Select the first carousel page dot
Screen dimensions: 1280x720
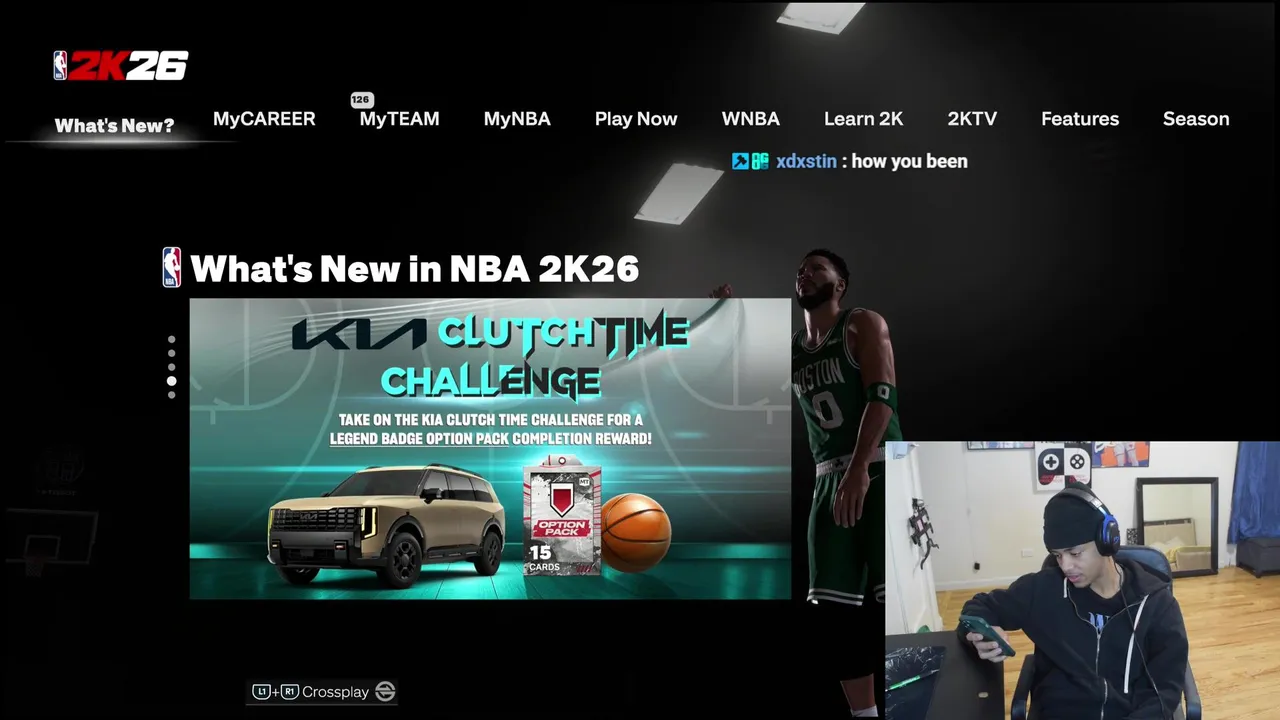click(172, 340)
